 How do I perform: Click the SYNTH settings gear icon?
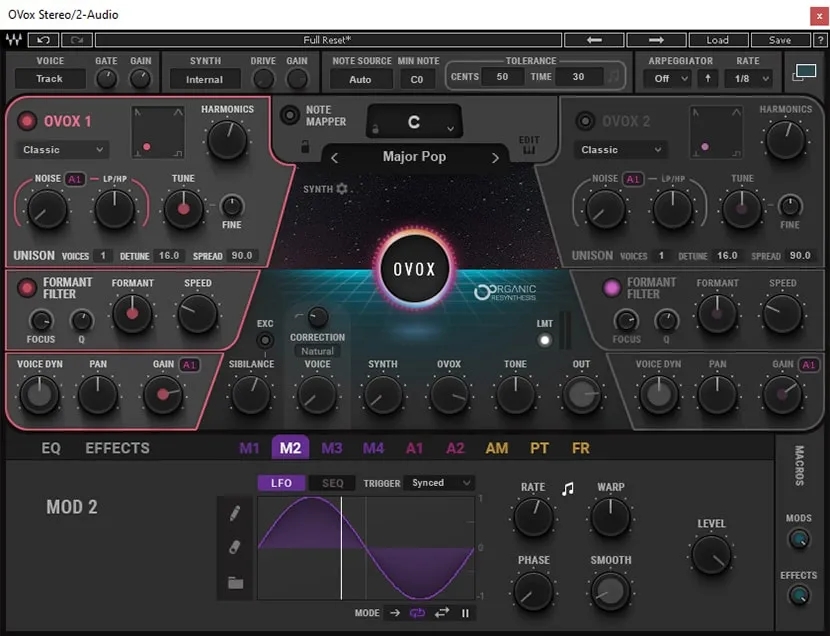[342, 189]
